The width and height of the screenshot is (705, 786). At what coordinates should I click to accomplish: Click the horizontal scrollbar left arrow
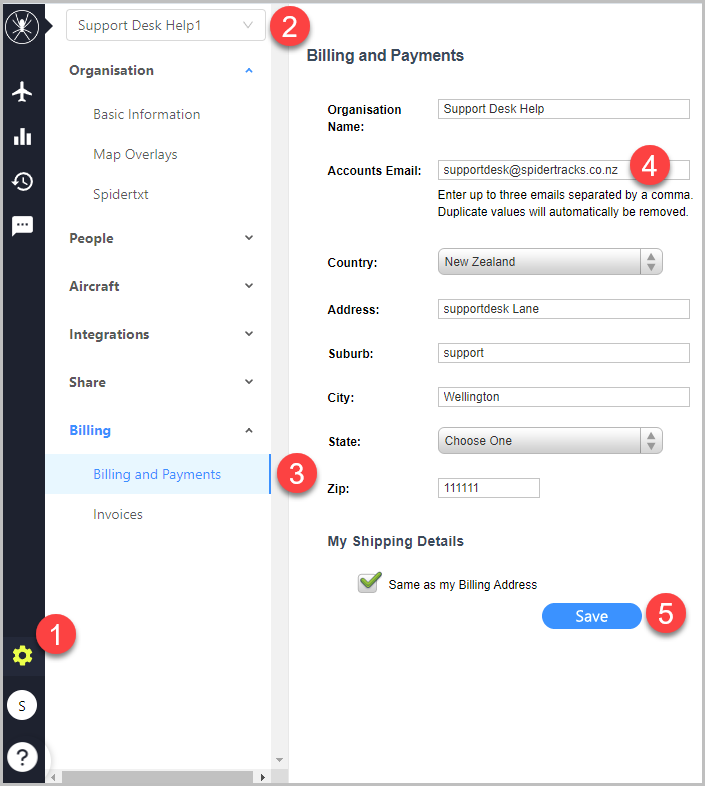coord(54,777)
